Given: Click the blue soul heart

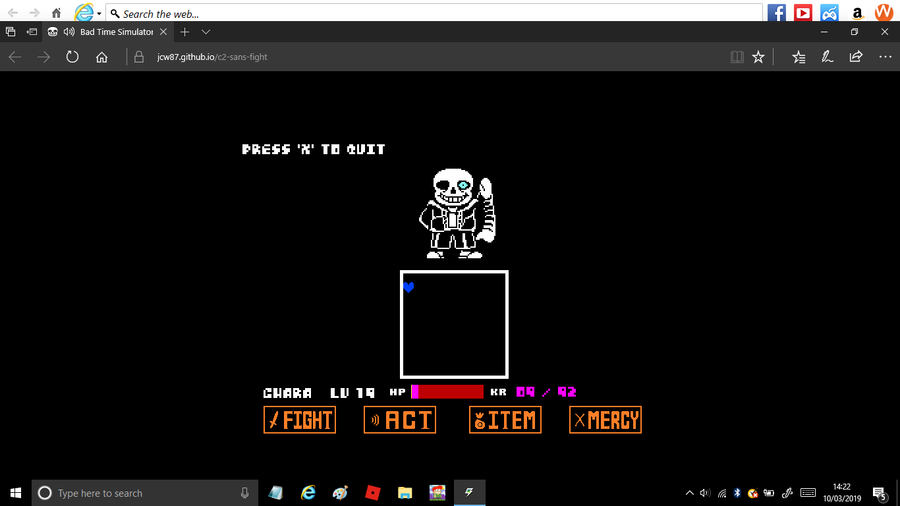Looking at the screenshot, I should [x=409, y=287].
